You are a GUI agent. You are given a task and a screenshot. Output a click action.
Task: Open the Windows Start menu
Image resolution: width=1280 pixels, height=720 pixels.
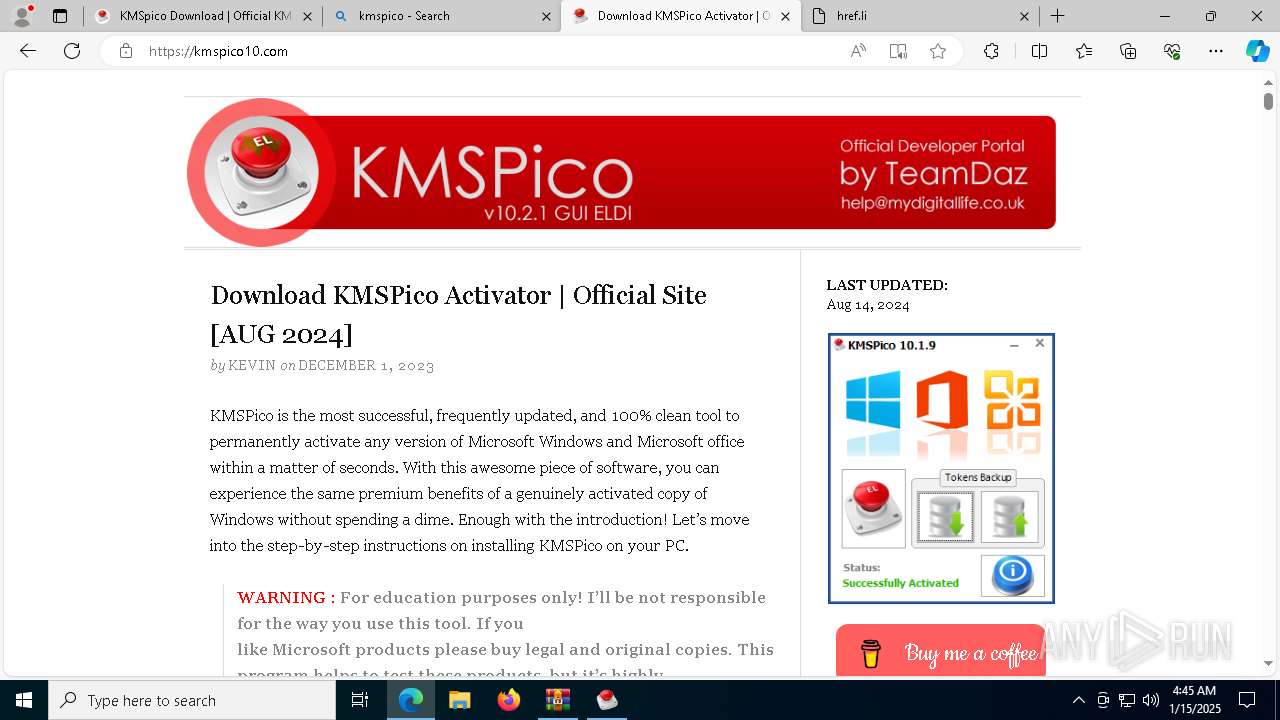24,700
